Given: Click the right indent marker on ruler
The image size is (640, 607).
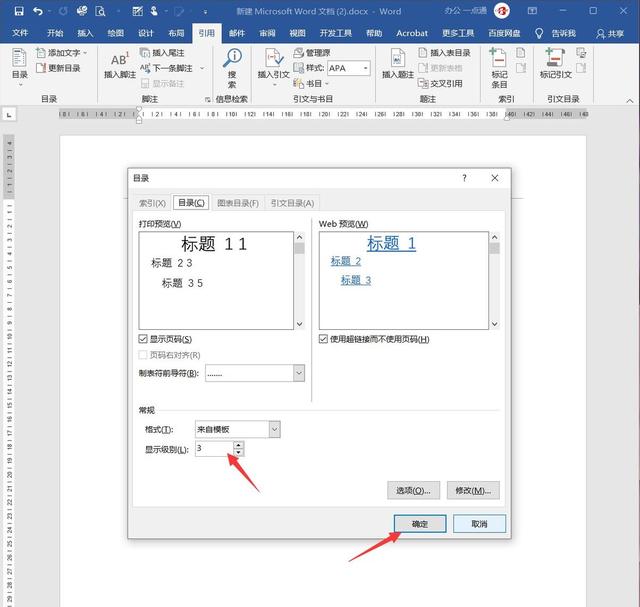Looking at the screenshot, I should tap(507, 118).
